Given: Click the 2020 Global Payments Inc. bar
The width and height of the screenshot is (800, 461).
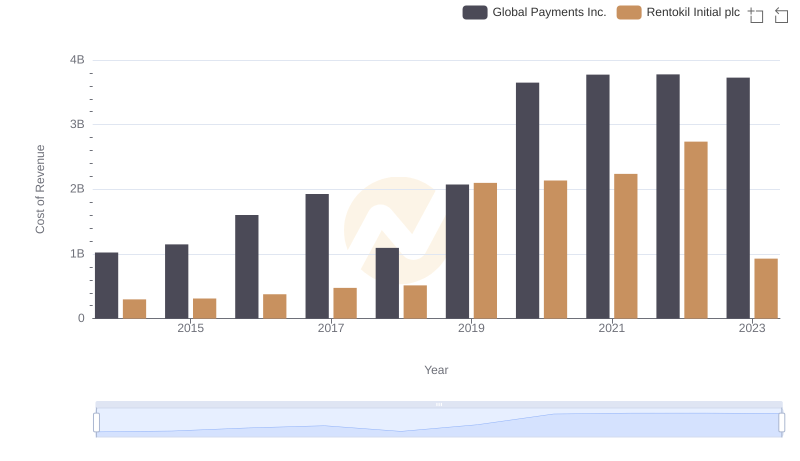Looking at the screenshot, I should (527, 200).
